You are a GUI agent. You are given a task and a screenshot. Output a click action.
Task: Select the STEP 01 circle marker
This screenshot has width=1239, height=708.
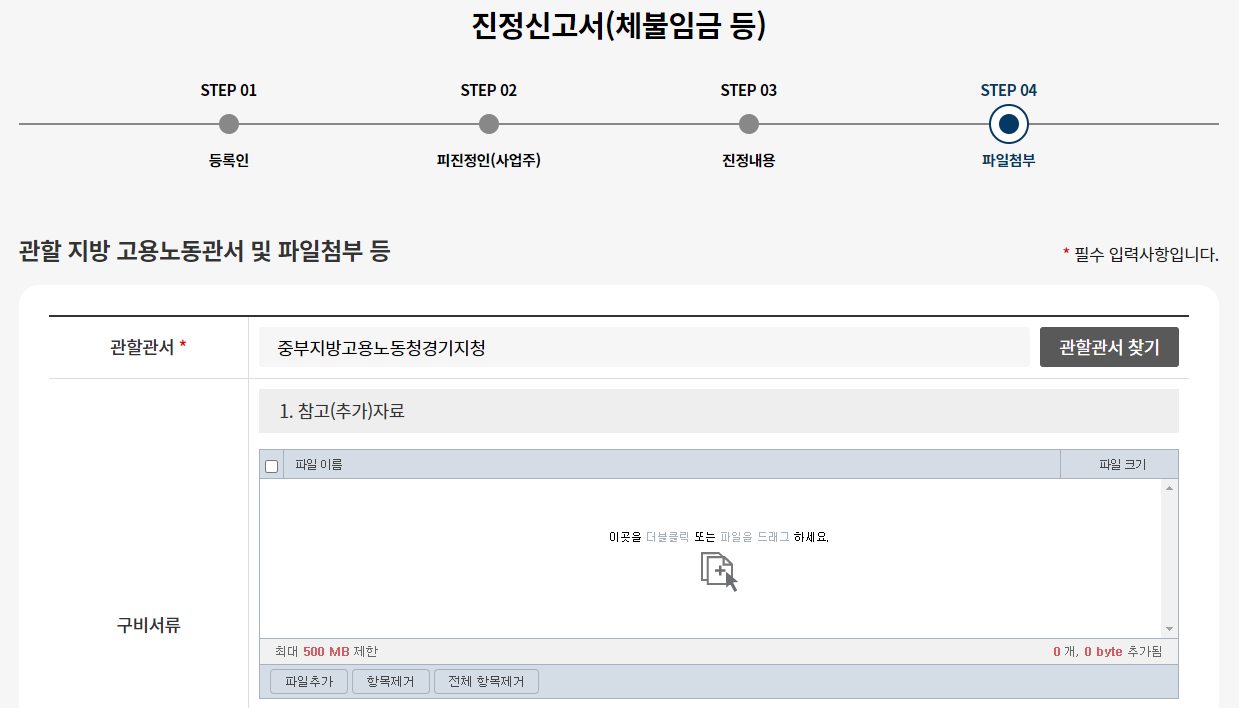228,124
